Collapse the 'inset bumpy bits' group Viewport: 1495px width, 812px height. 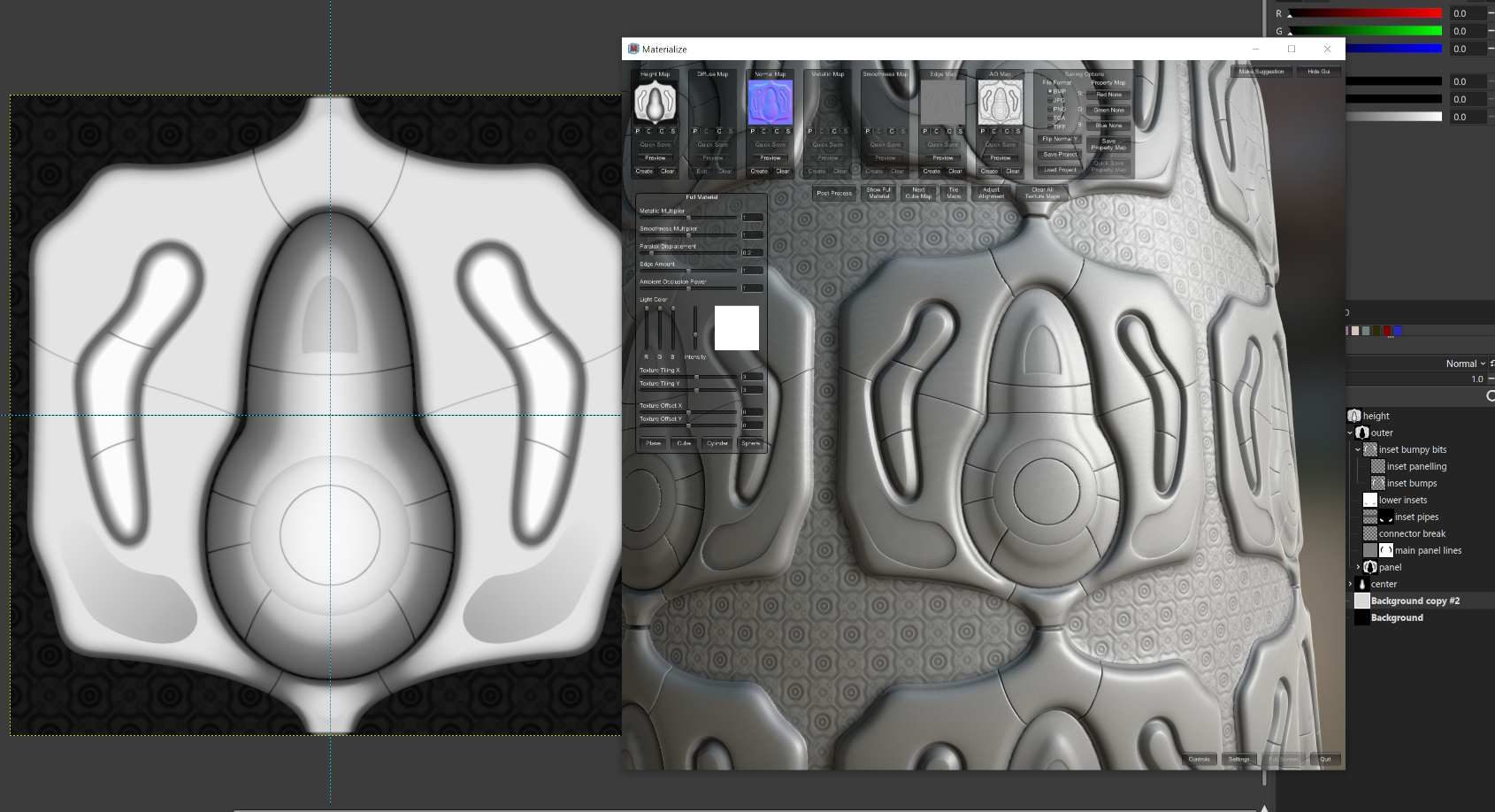tap(1358, 449)
